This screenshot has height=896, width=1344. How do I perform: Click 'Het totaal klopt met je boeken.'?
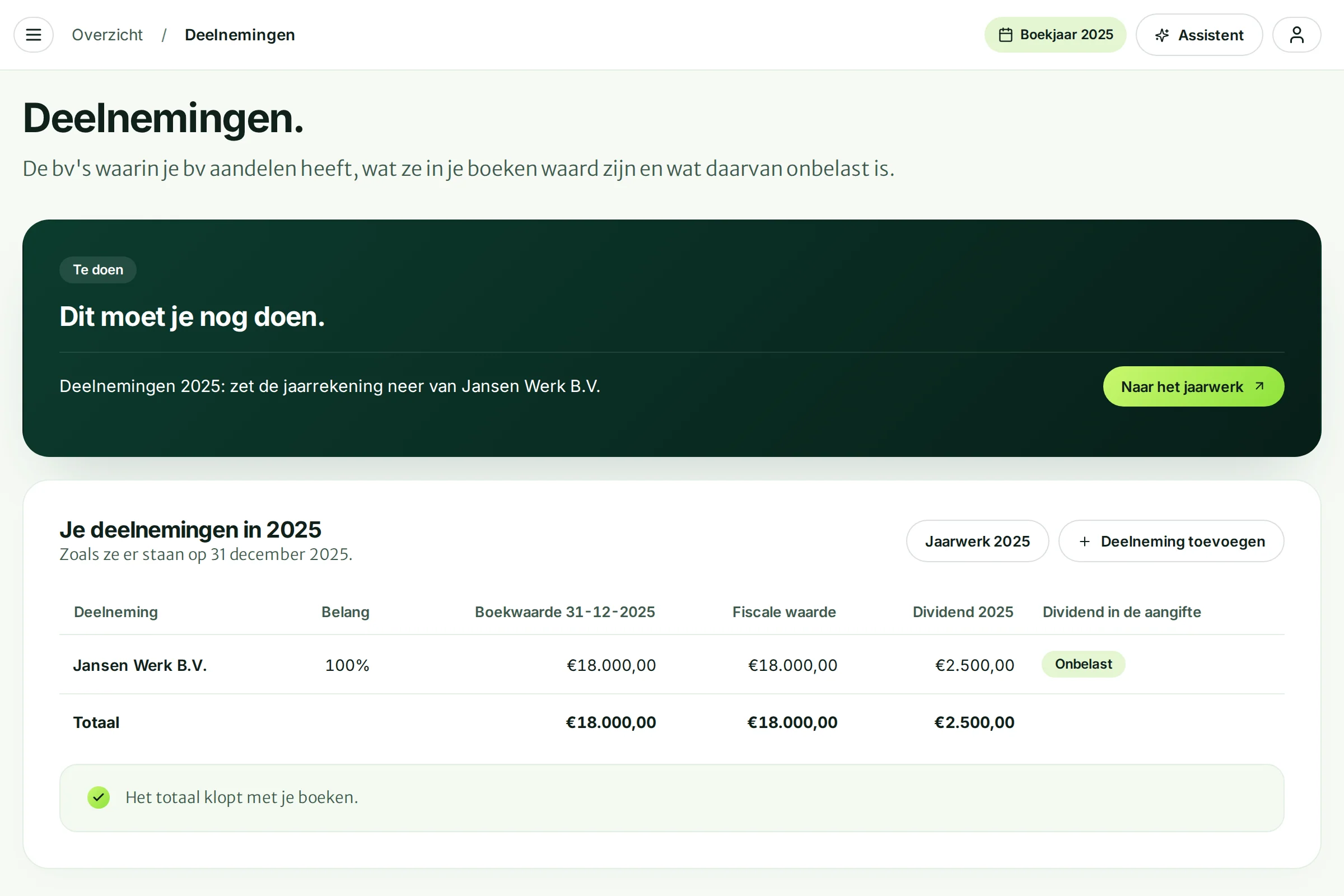[242, 797]
